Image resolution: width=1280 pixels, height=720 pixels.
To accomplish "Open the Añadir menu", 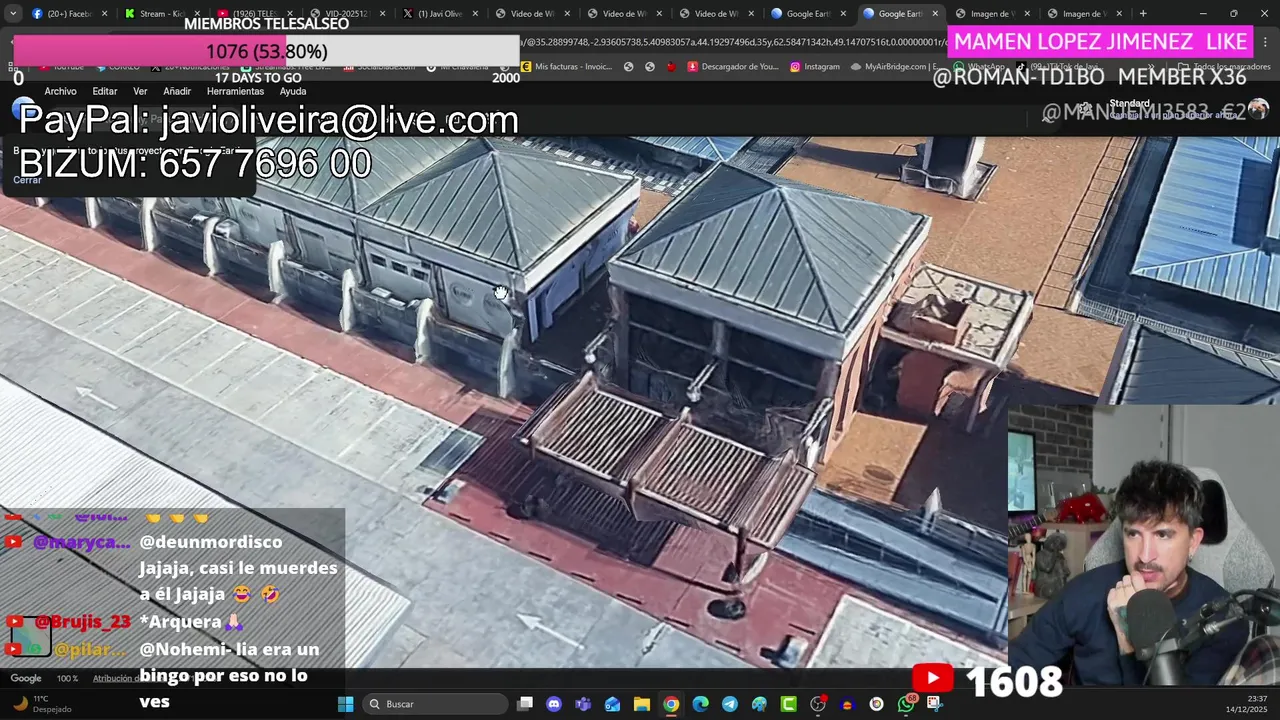I will [177, 91].
